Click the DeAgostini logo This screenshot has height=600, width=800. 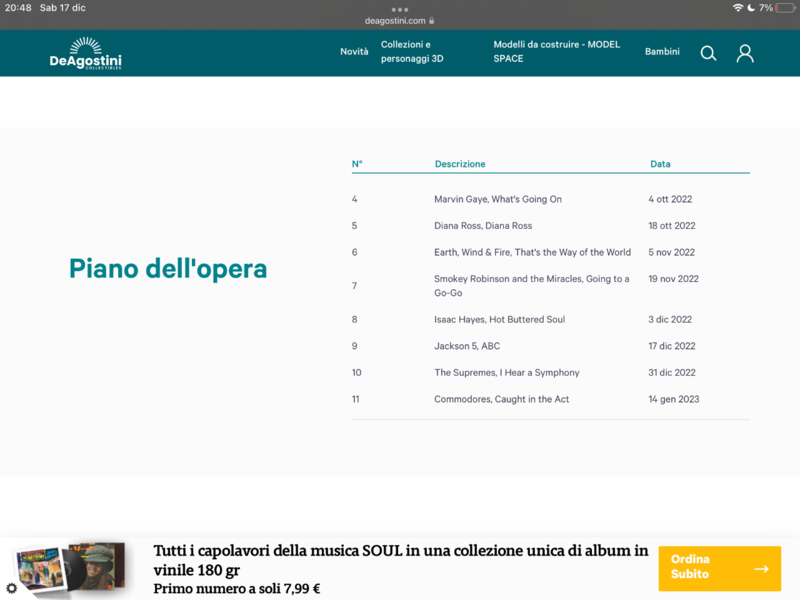point(86,54)
